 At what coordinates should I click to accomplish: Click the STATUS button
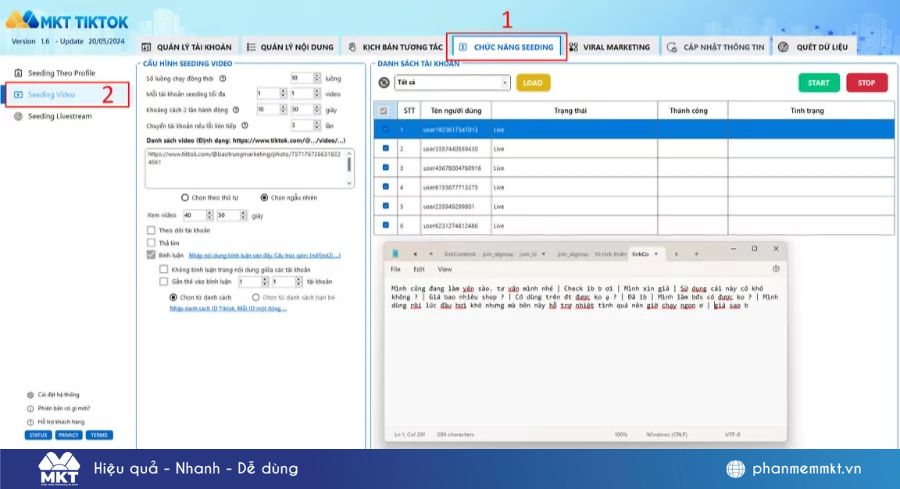click(x=38, y=435)
